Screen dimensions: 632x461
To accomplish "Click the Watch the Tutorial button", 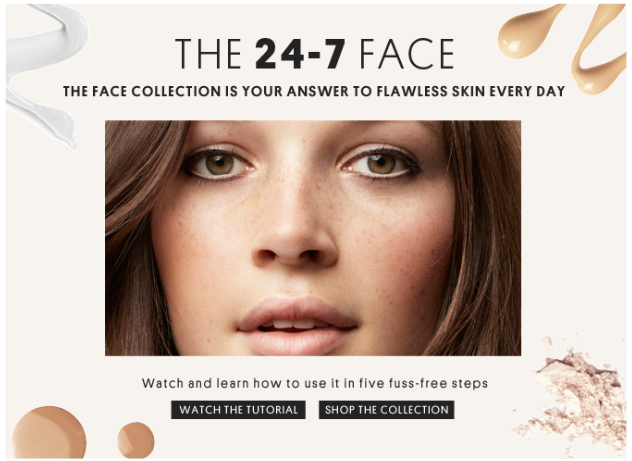I will [238, 409].
